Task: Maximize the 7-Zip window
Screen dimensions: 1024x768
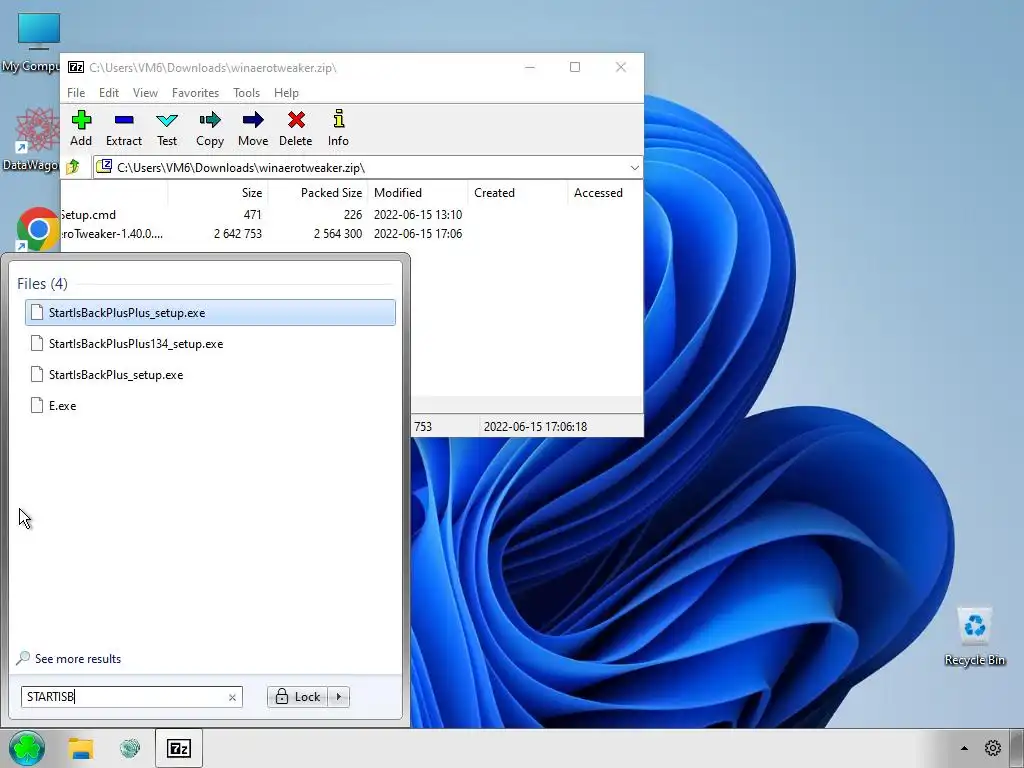Action: pyautogui.click(x=575, y=67)
